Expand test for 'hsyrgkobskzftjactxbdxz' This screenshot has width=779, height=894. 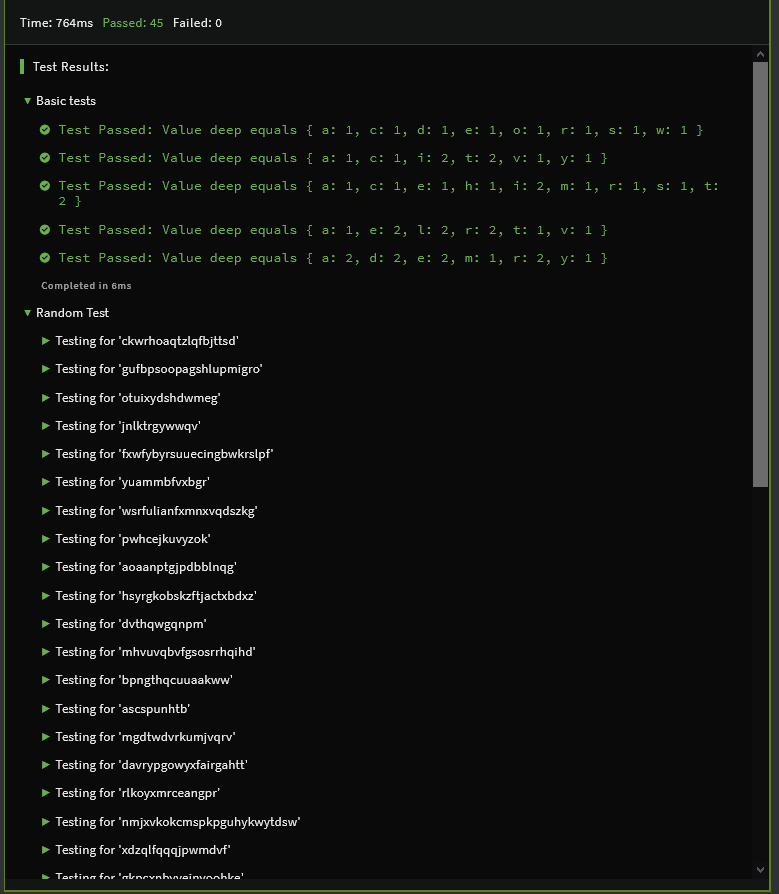click(46, 596)
